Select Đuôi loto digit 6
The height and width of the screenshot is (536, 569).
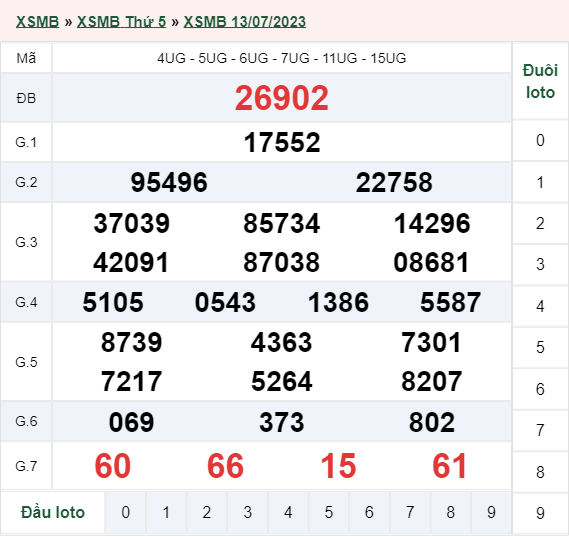(x=540, y=389)
